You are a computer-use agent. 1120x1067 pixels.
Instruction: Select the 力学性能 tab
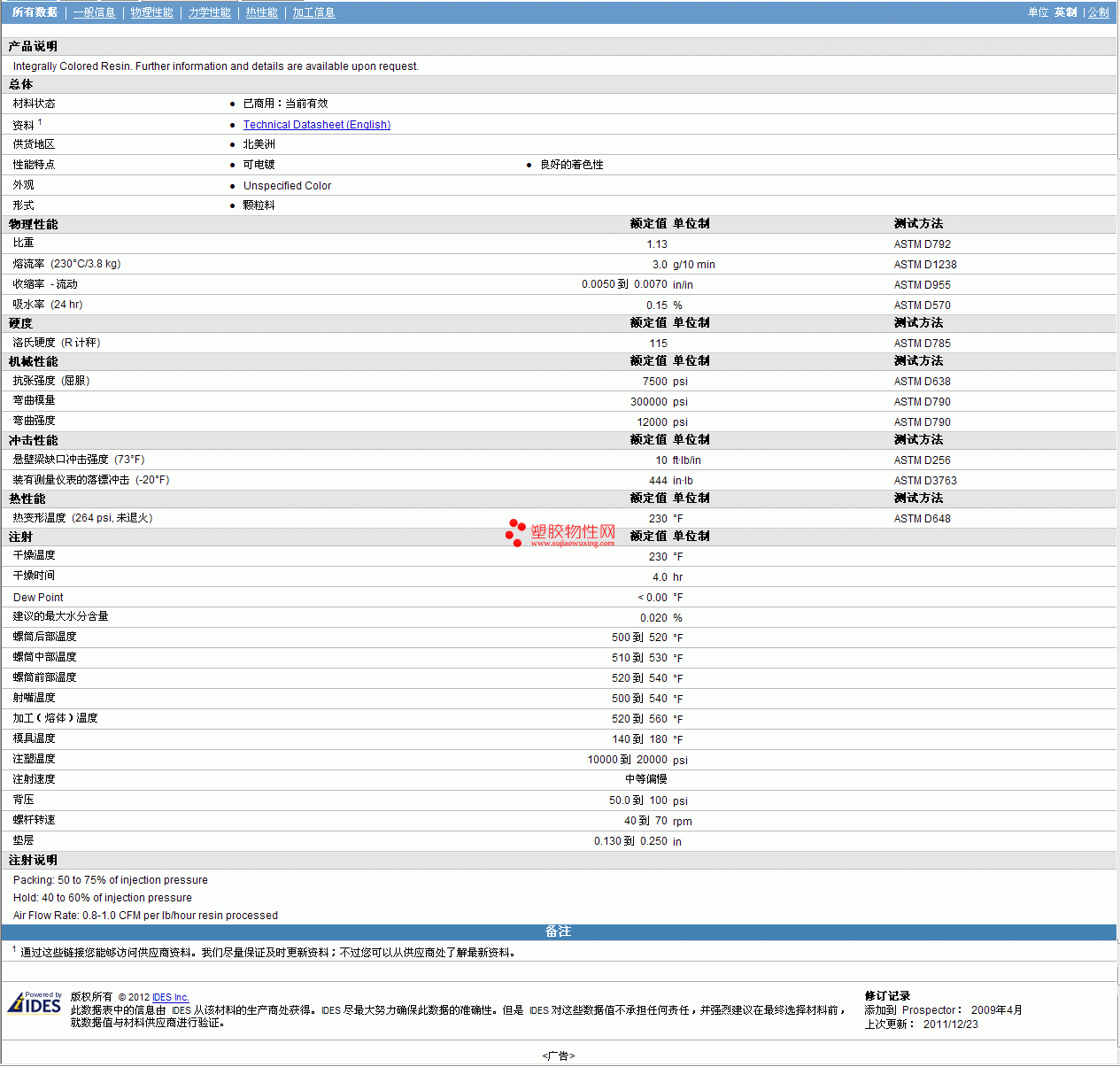pos(209,12)
